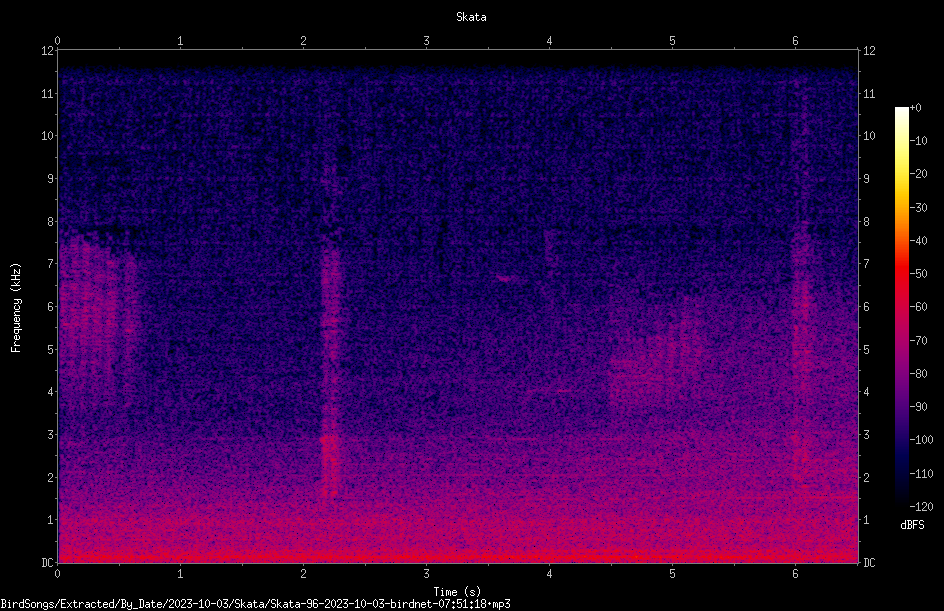Click the 'Skata' spectrogram title
This screenshot has height=611, width=944.
click(x=471, y=17)
